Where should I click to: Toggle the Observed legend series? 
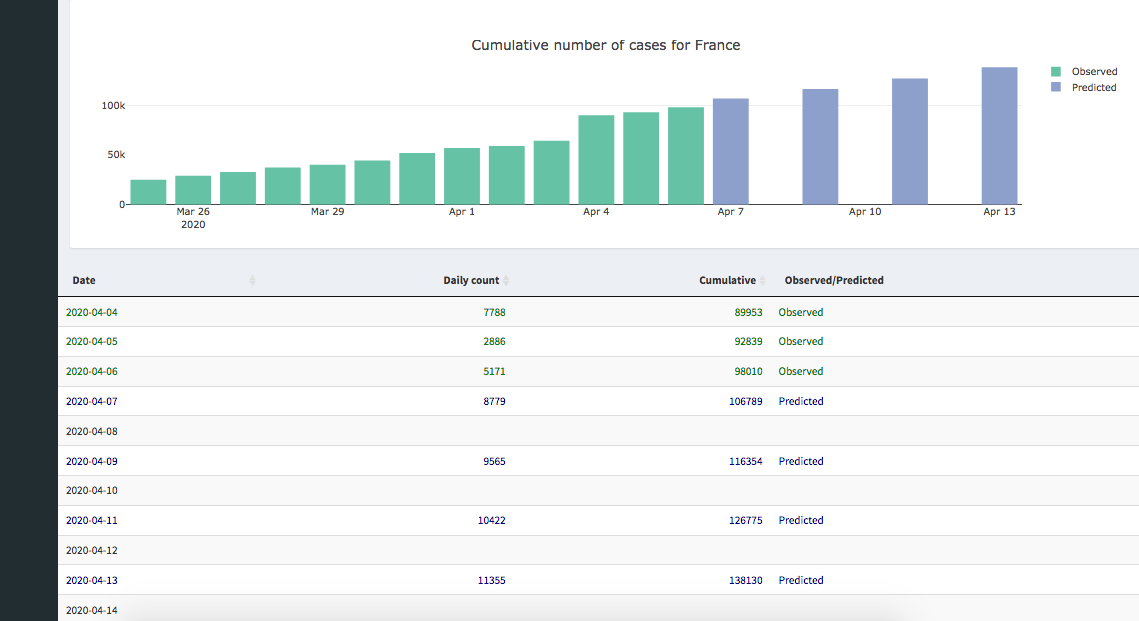click(1094, 72)
